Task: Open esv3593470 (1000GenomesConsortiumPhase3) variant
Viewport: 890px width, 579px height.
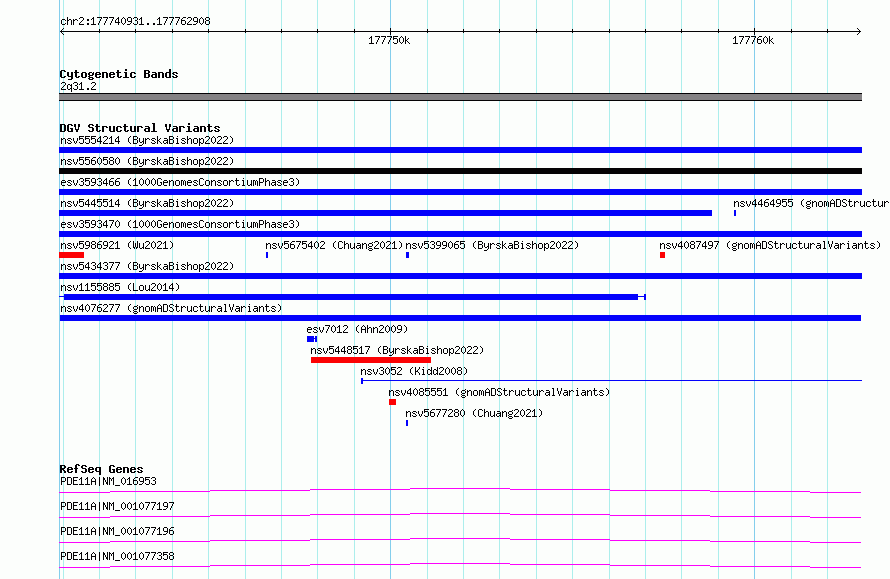Action: click(180, 224)
